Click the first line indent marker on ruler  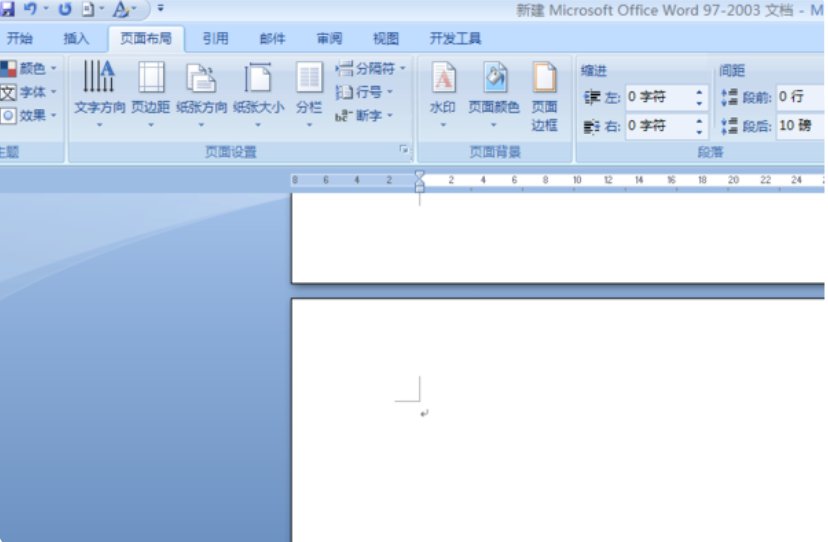(419, 175)
